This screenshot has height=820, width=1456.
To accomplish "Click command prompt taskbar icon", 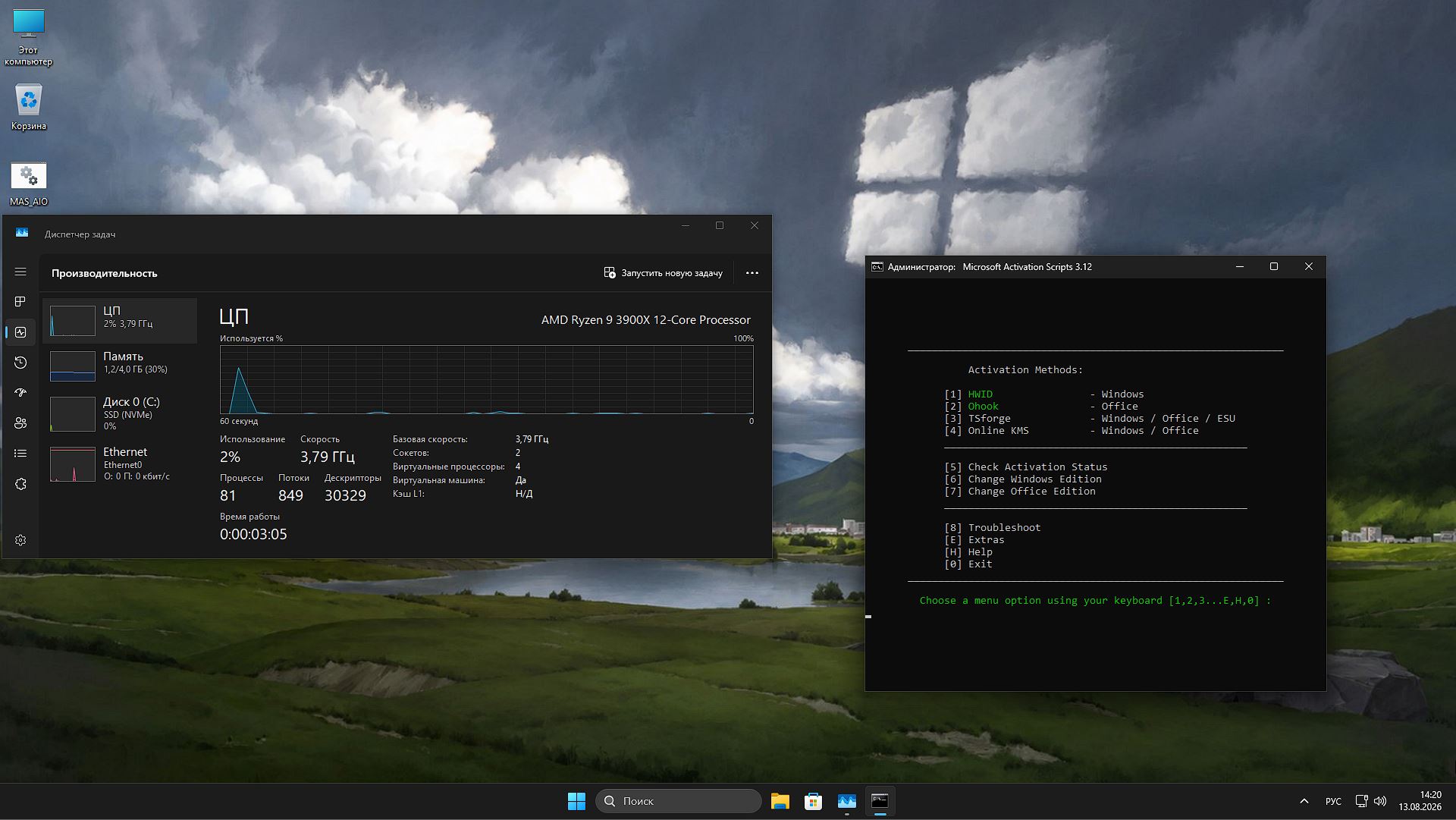I will point(880,801).
